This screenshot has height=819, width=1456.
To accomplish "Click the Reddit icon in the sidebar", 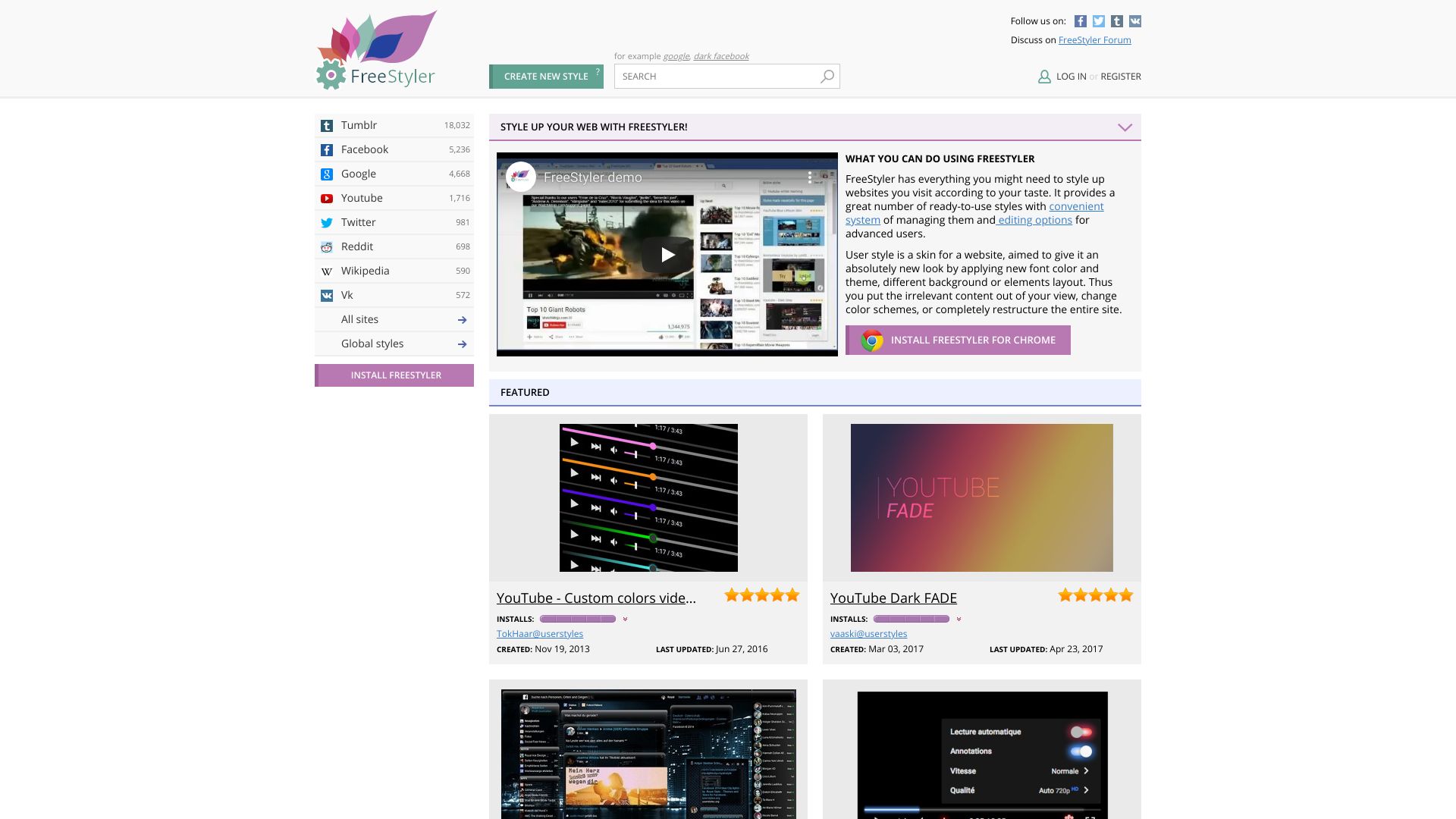I will 327,247.
